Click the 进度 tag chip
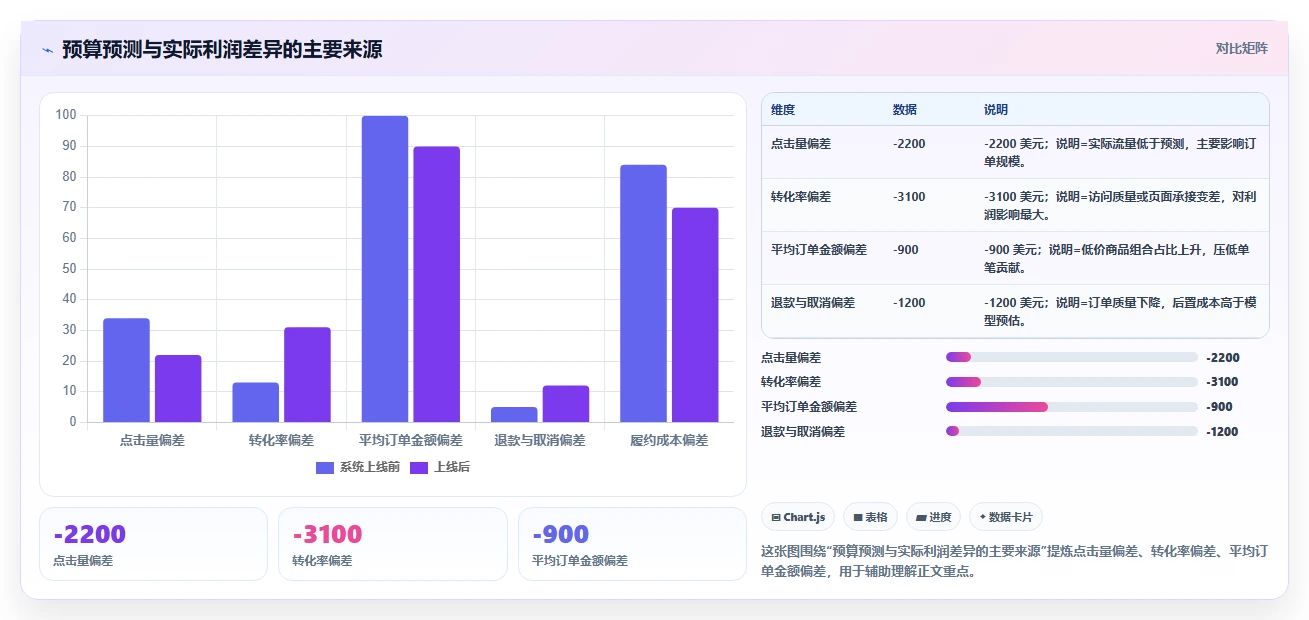Viewport: 1309px width, 620px height. (x=933, y=517)
